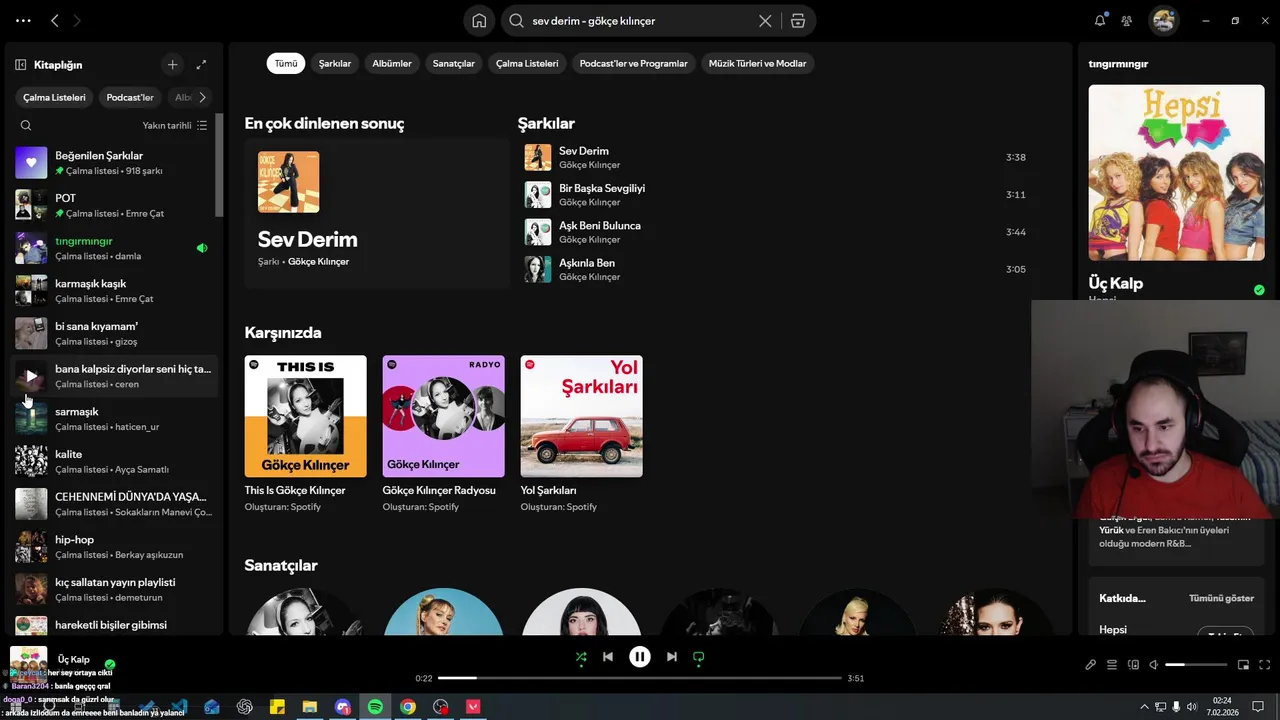This screenshot has width=1280, height=720.
Task: Create a new playlist with plus icon
Action: tap(172, 65)
